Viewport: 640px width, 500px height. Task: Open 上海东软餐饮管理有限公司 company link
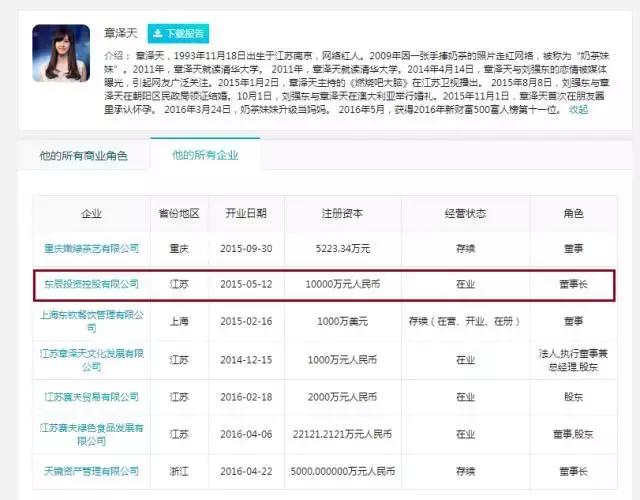[91, 321]
